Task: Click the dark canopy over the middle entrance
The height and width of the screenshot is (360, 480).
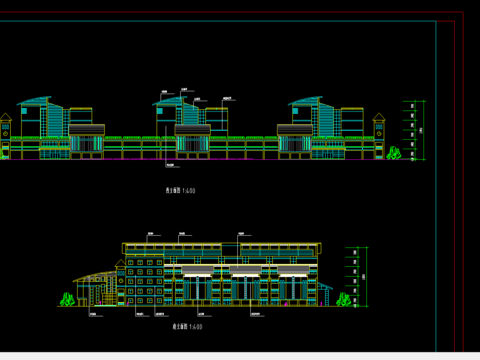Action: pyautogui.click(x=193, y=130)
